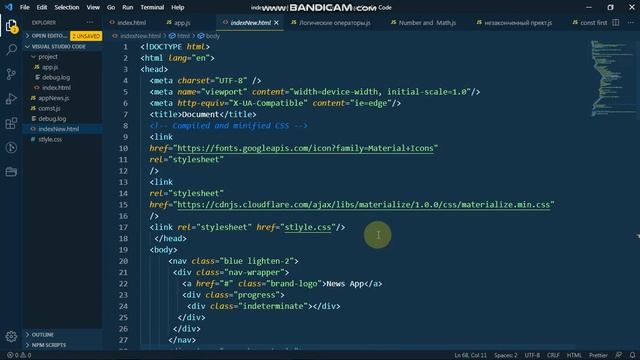Click the VS Code logo icon in title bar

click(x=9, y=7)
